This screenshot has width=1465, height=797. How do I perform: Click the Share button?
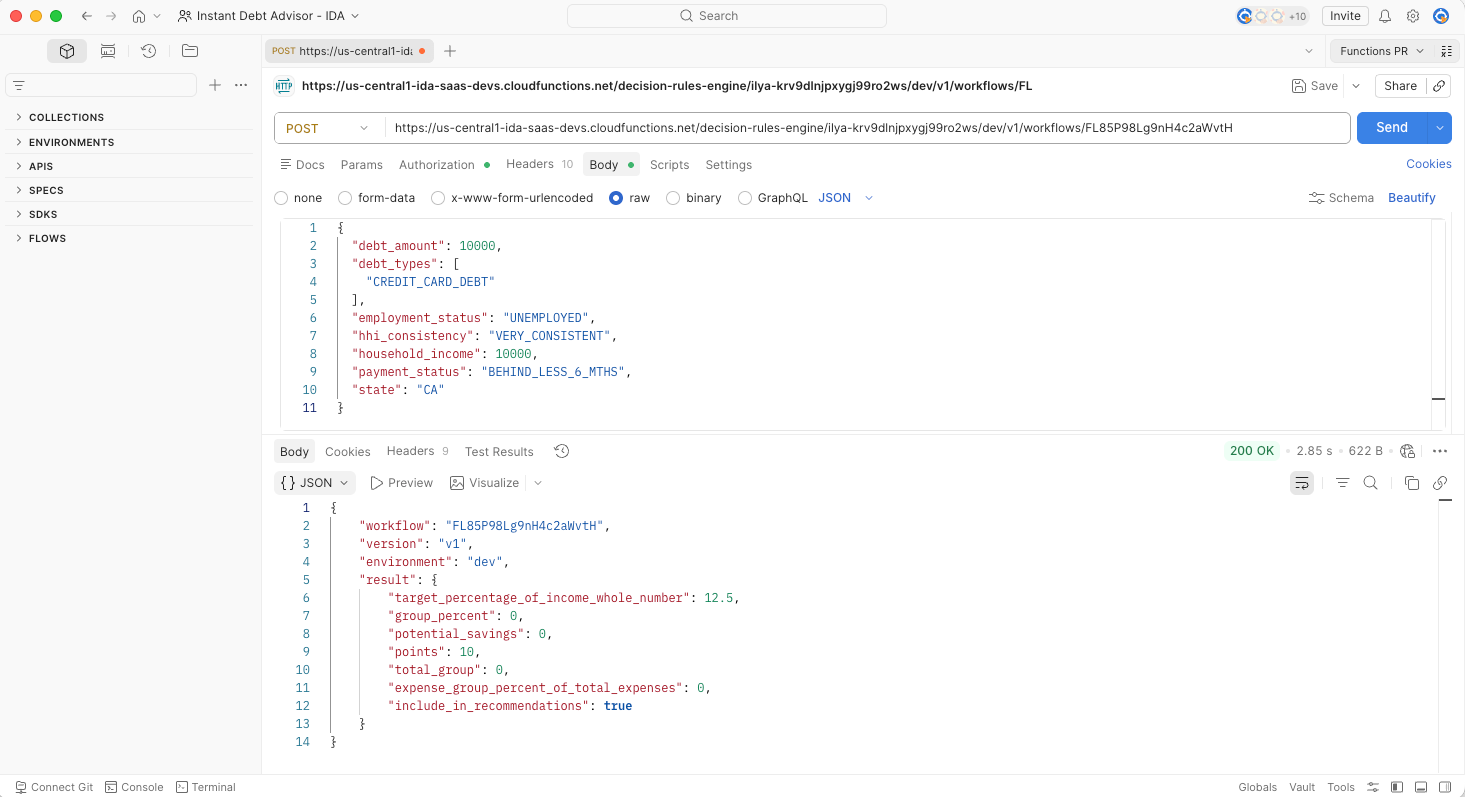(1400, 86)
